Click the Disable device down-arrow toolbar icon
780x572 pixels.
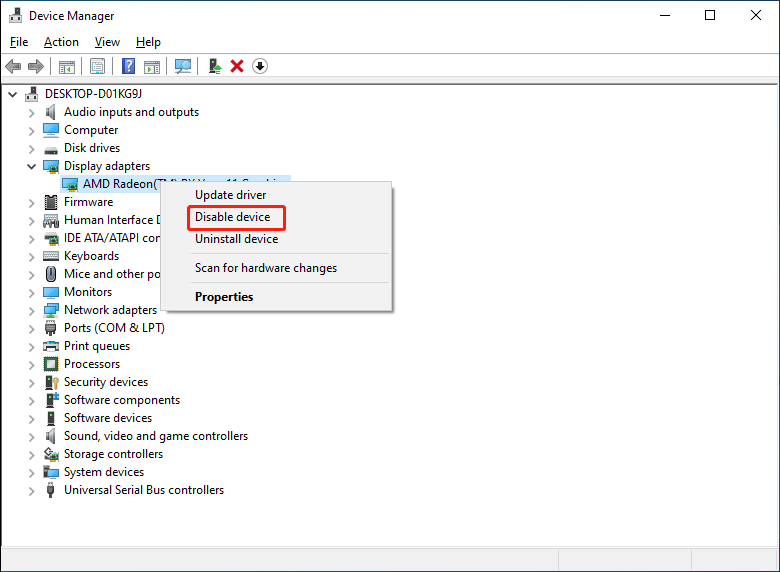(x=260, y=66)
